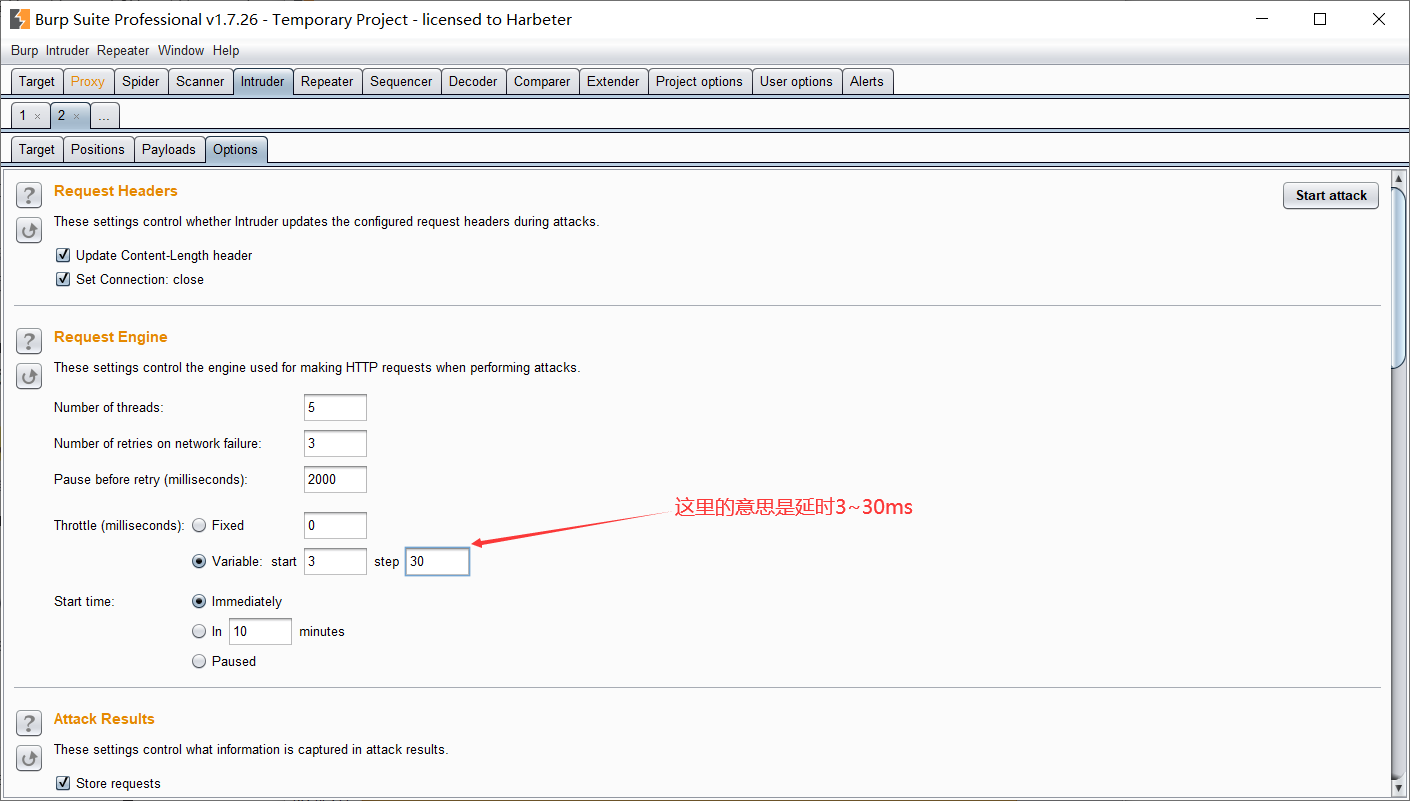Switch to the main Target tab
This screenshot has height=801, width=1410.
37,81
